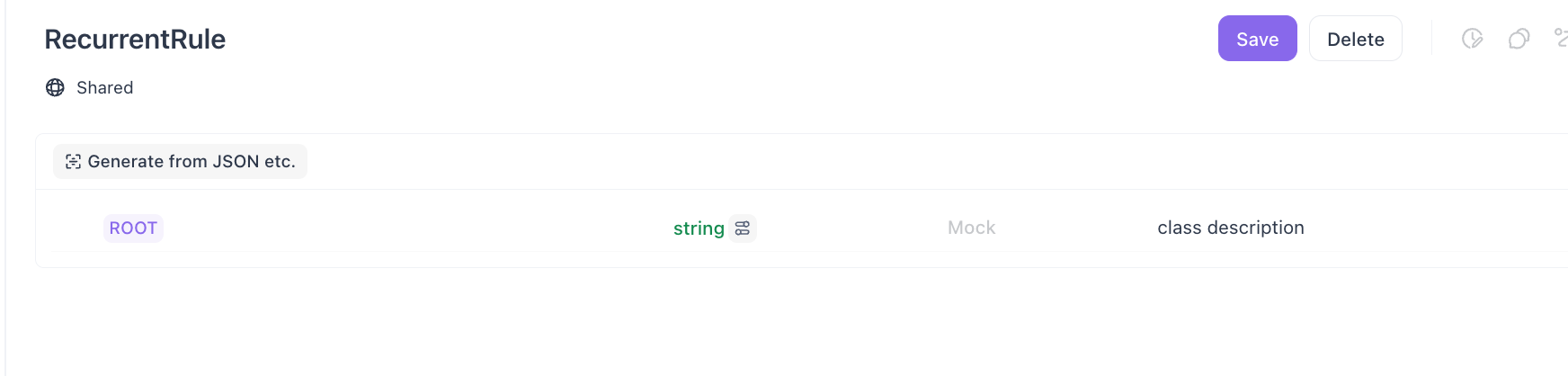Open the change history clock icon
The width and height of the screenshot is (1568, 376).
(x=1472, y=39)
